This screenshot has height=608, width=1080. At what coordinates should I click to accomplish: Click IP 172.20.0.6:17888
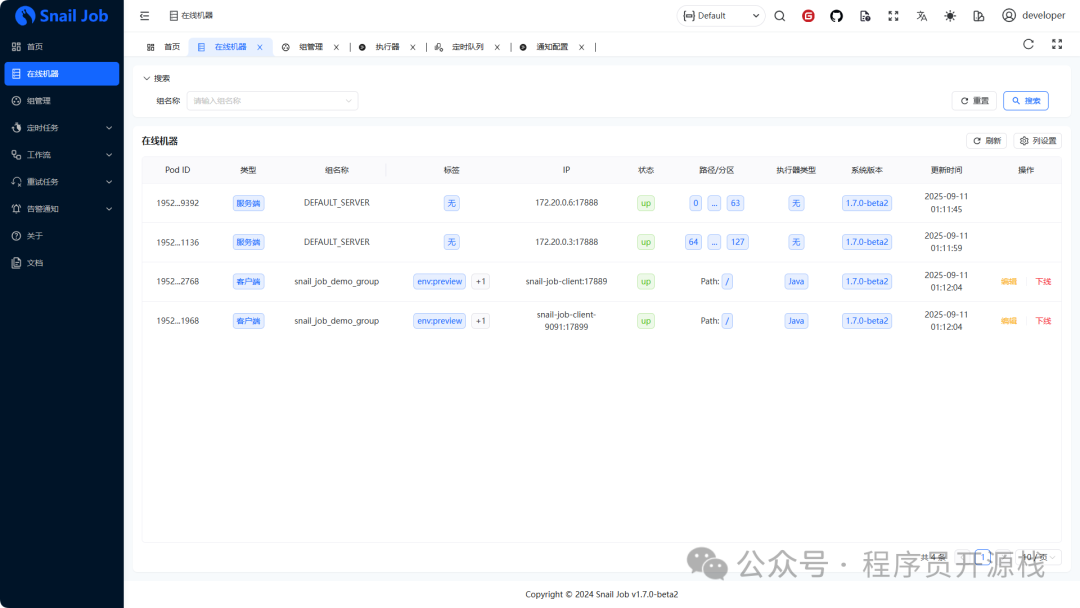point(566,203)
